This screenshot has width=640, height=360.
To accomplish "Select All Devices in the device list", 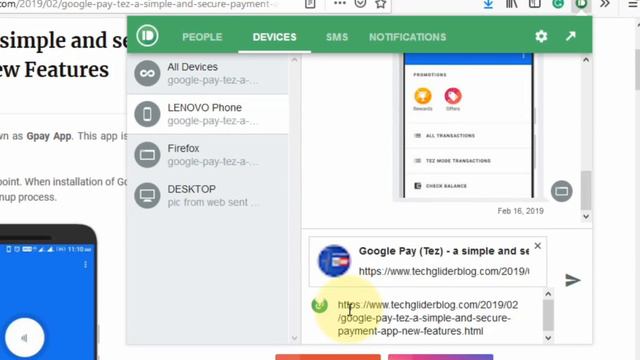I will coord(207,73).
